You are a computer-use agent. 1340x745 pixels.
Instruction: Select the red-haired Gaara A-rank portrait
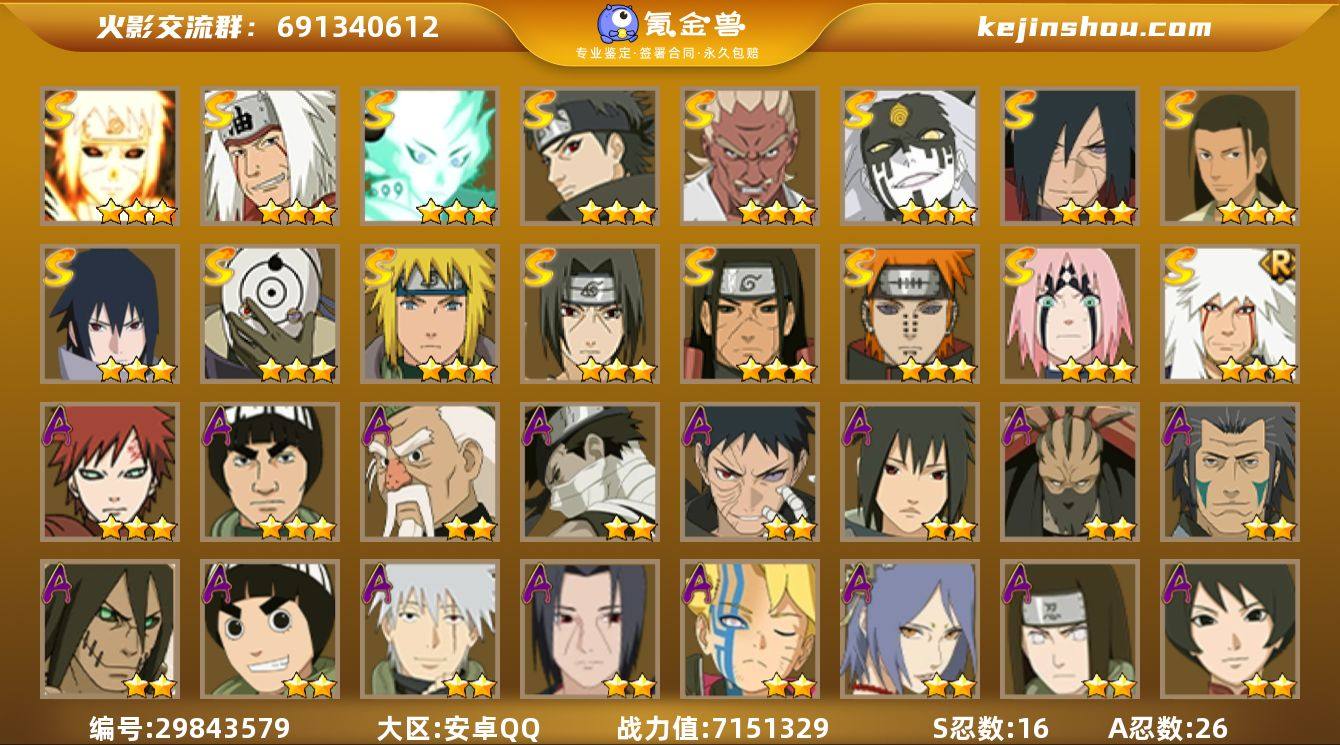[109, 471]
